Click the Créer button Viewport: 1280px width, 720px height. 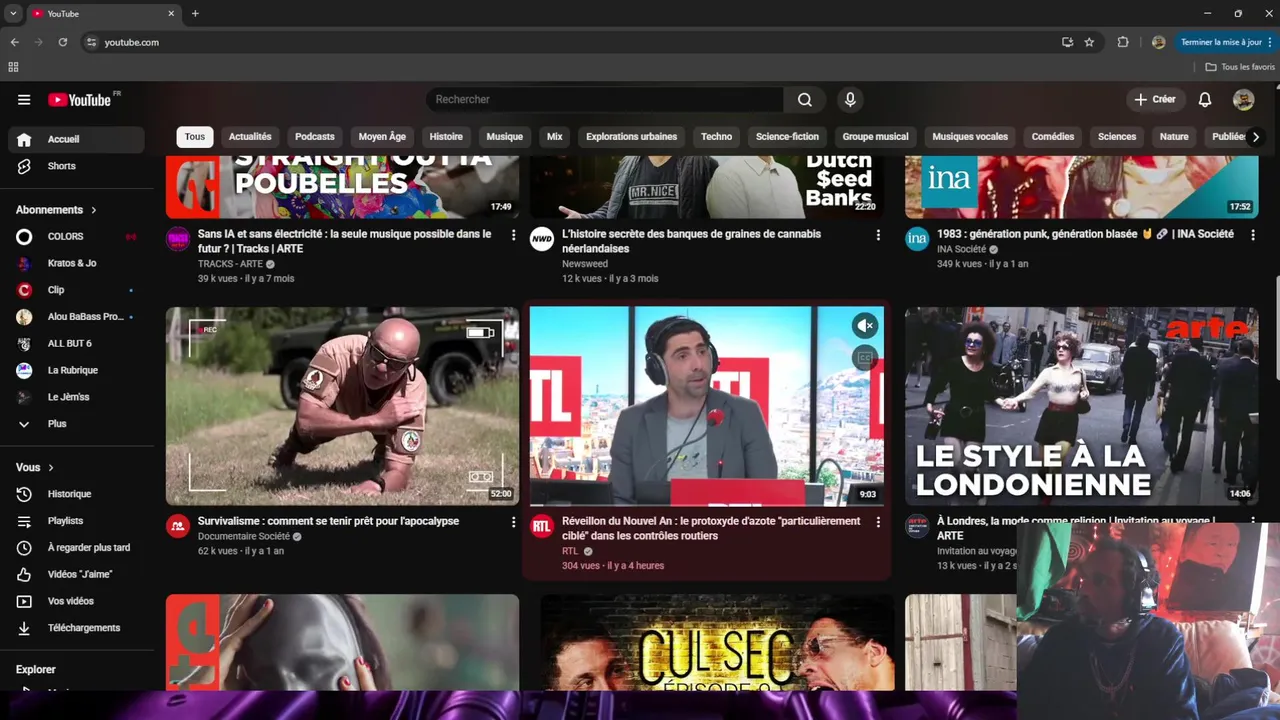coord(1155,99)
